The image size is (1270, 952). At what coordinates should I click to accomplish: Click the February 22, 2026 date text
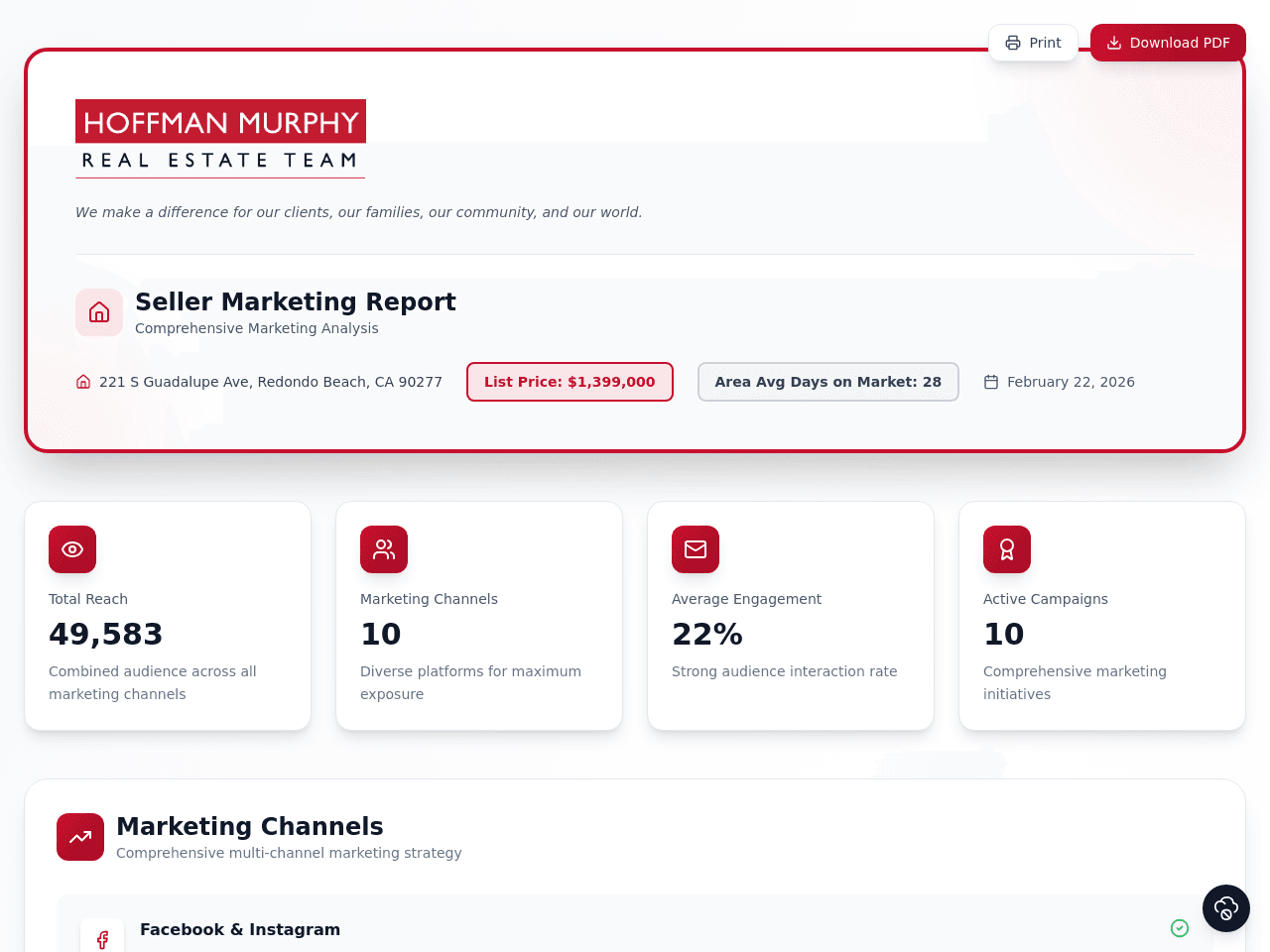click(1071, 382)
